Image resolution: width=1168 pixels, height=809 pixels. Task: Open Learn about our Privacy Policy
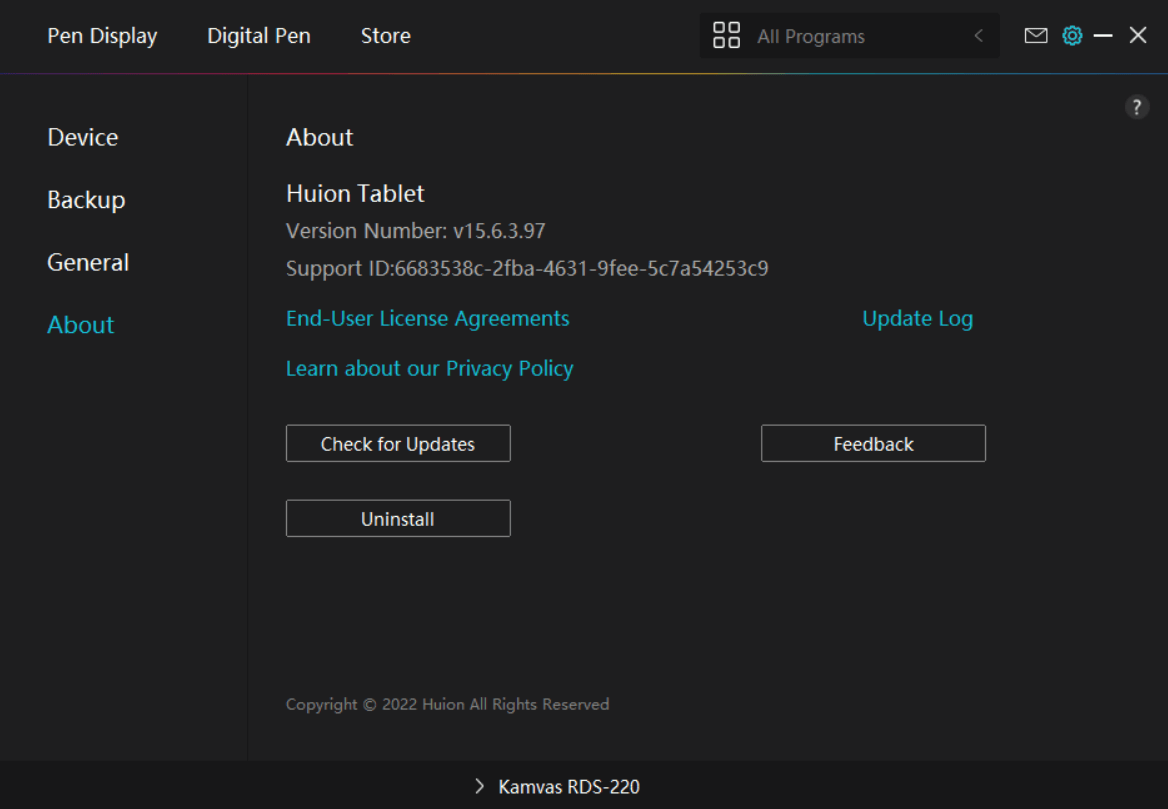click(x=430, y=369)
